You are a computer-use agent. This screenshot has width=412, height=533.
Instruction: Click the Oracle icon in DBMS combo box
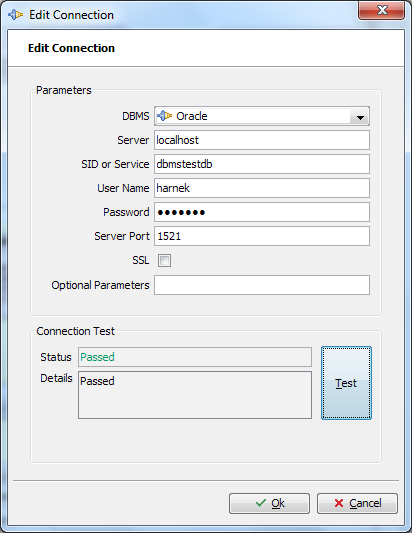pos(165,116)
